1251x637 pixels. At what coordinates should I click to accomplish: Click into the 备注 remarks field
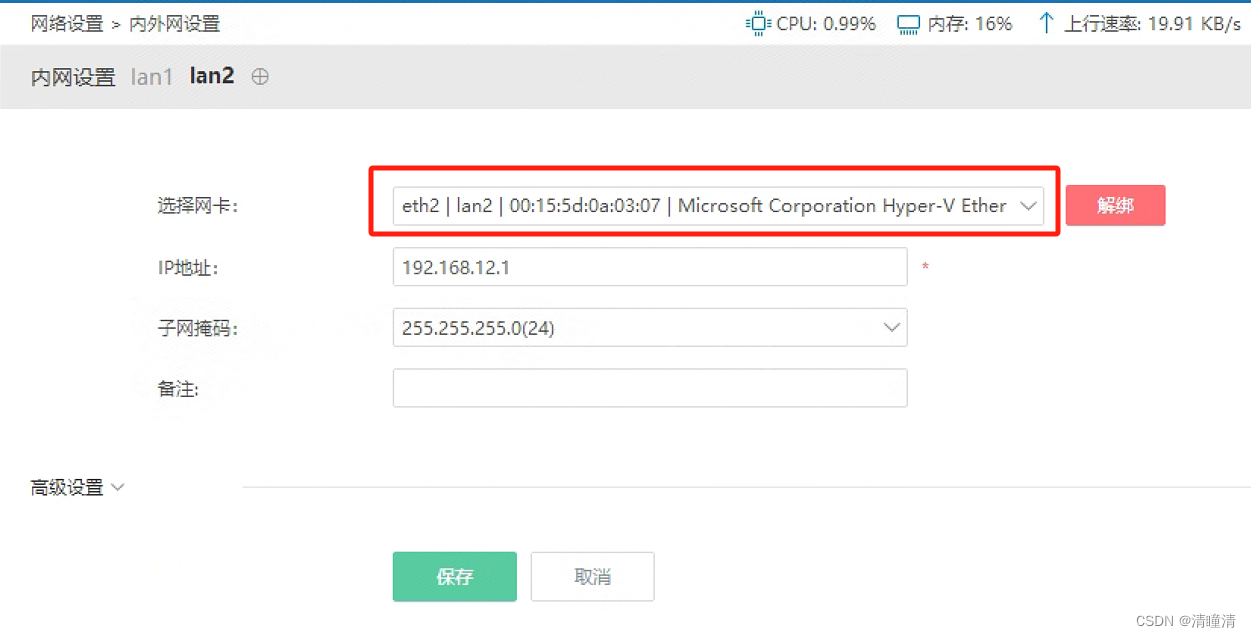(x=650, y=388)
